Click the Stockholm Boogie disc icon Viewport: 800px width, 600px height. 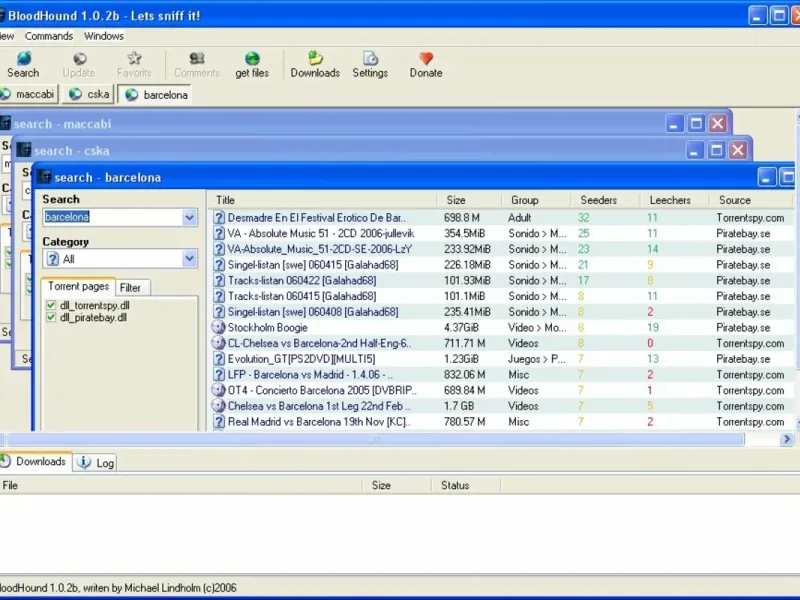[219, 327]
